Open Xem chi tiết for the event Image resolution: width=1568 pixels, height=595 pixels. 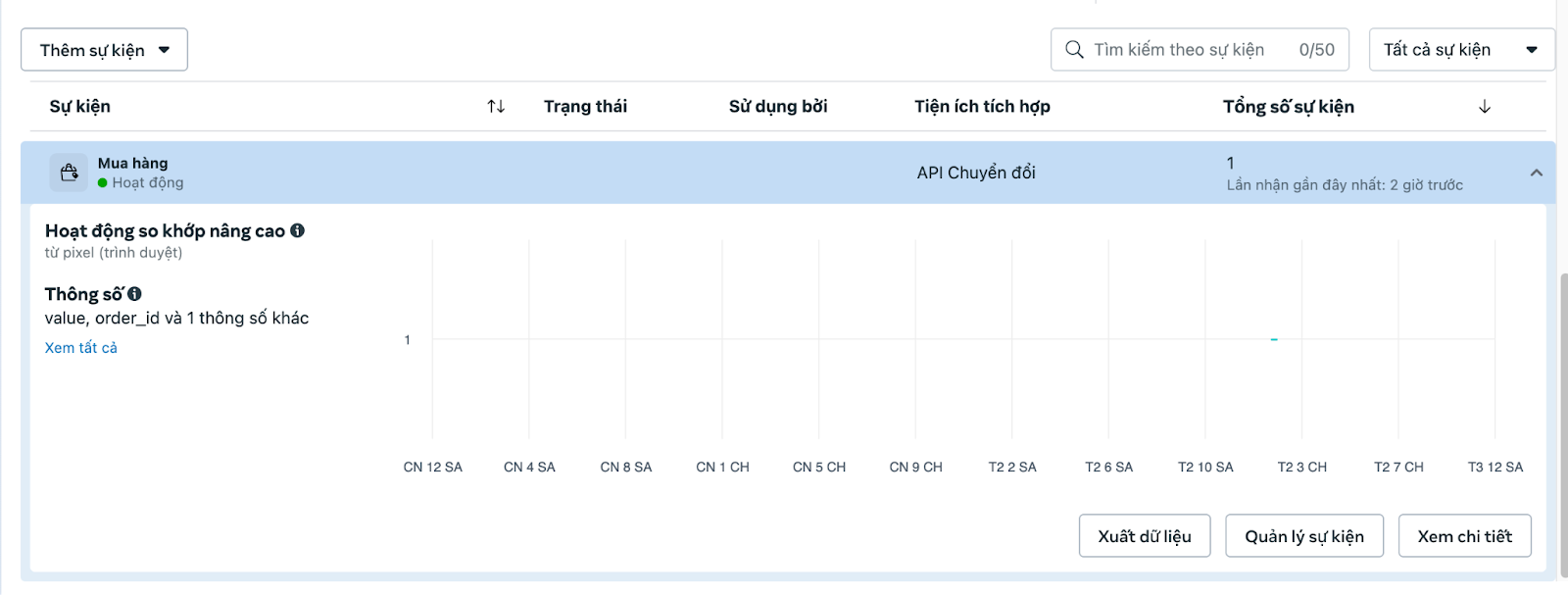pos(1464,536)
